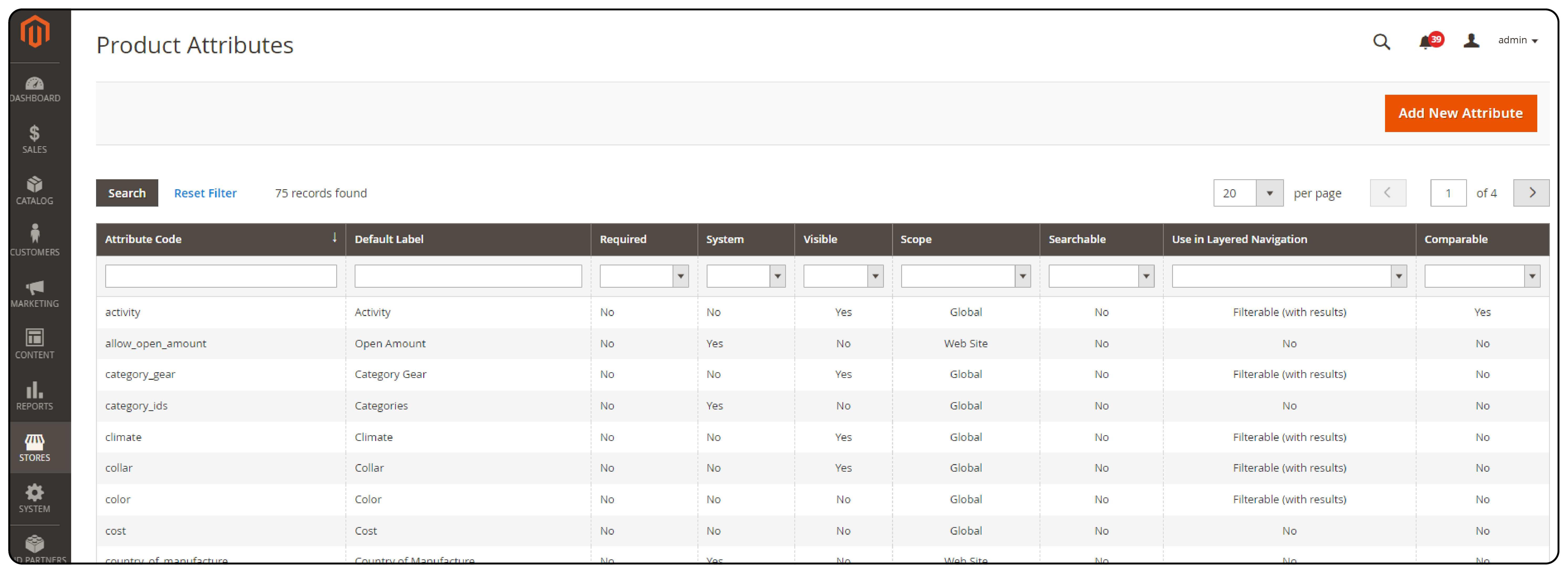This screenshot has height=573, width=1568.
Task: Expand the admin account dropdown
Action: click(x=1518, y=40)
